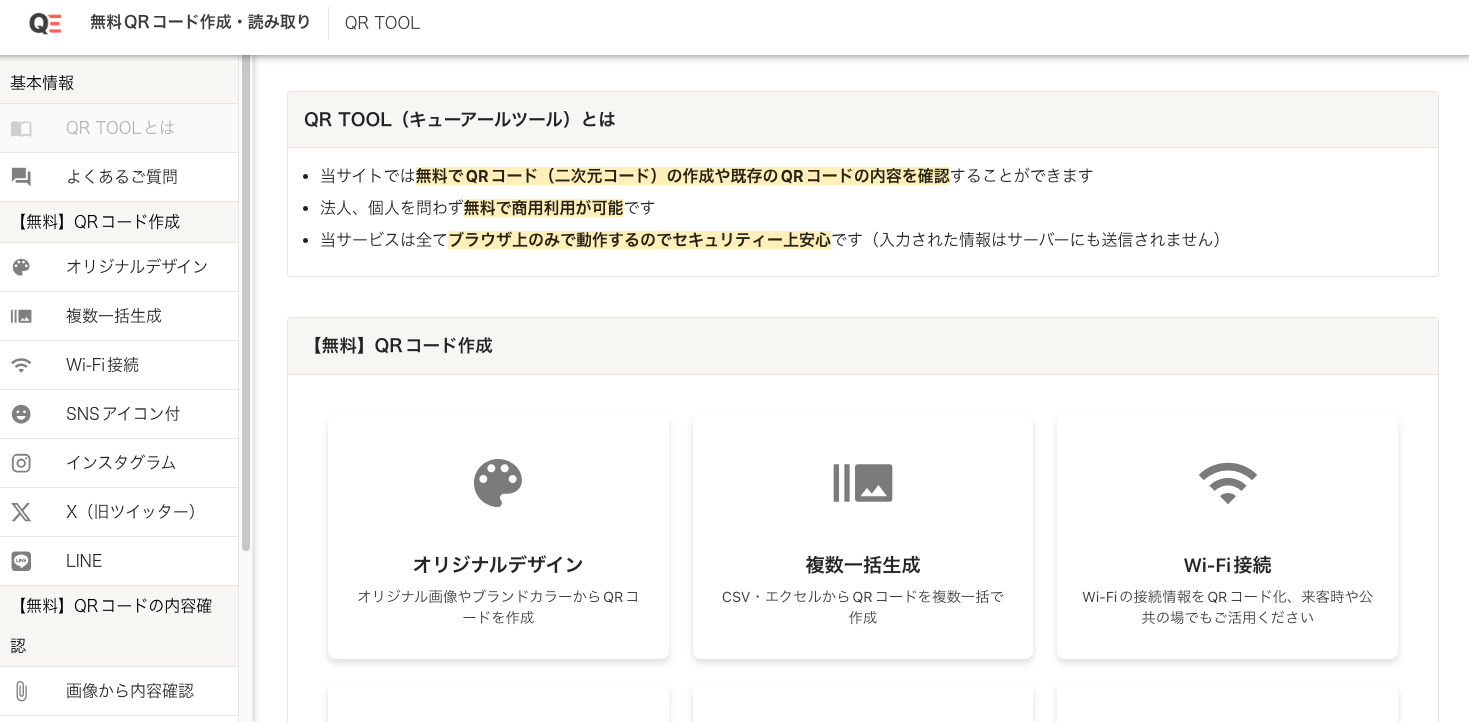
Task: Click the paperclip icon for 画像から内容確認
Action: (x=23, y=691)
